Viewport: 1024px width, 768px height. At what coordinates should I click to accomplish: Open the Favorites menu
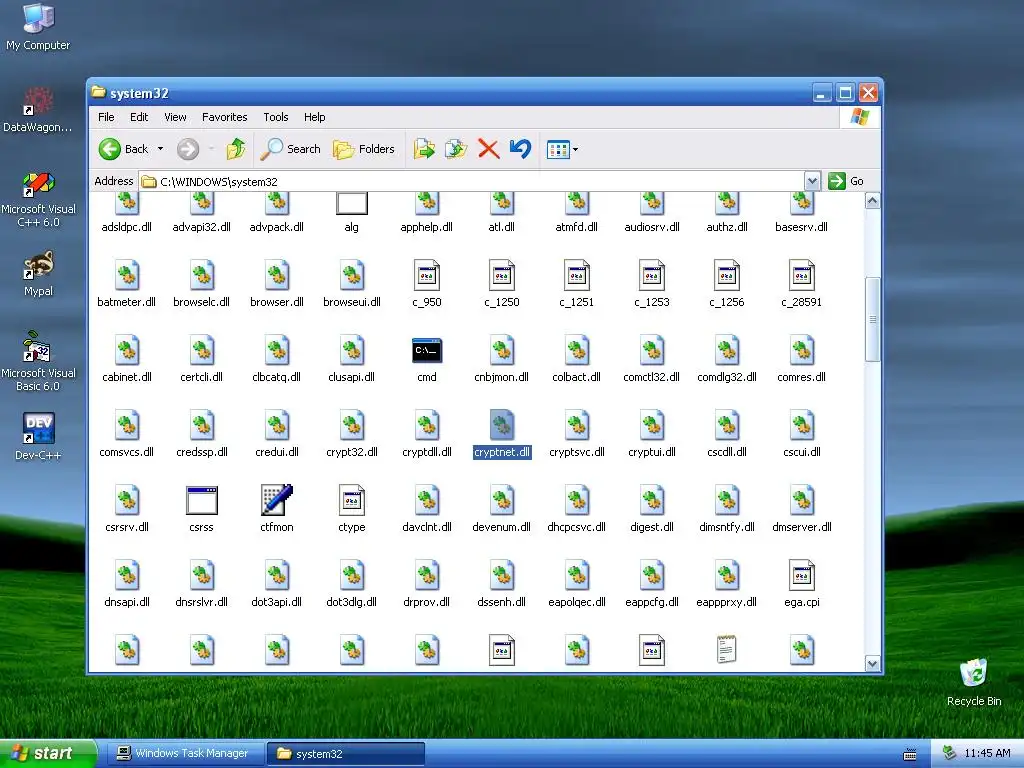[225, 117]
